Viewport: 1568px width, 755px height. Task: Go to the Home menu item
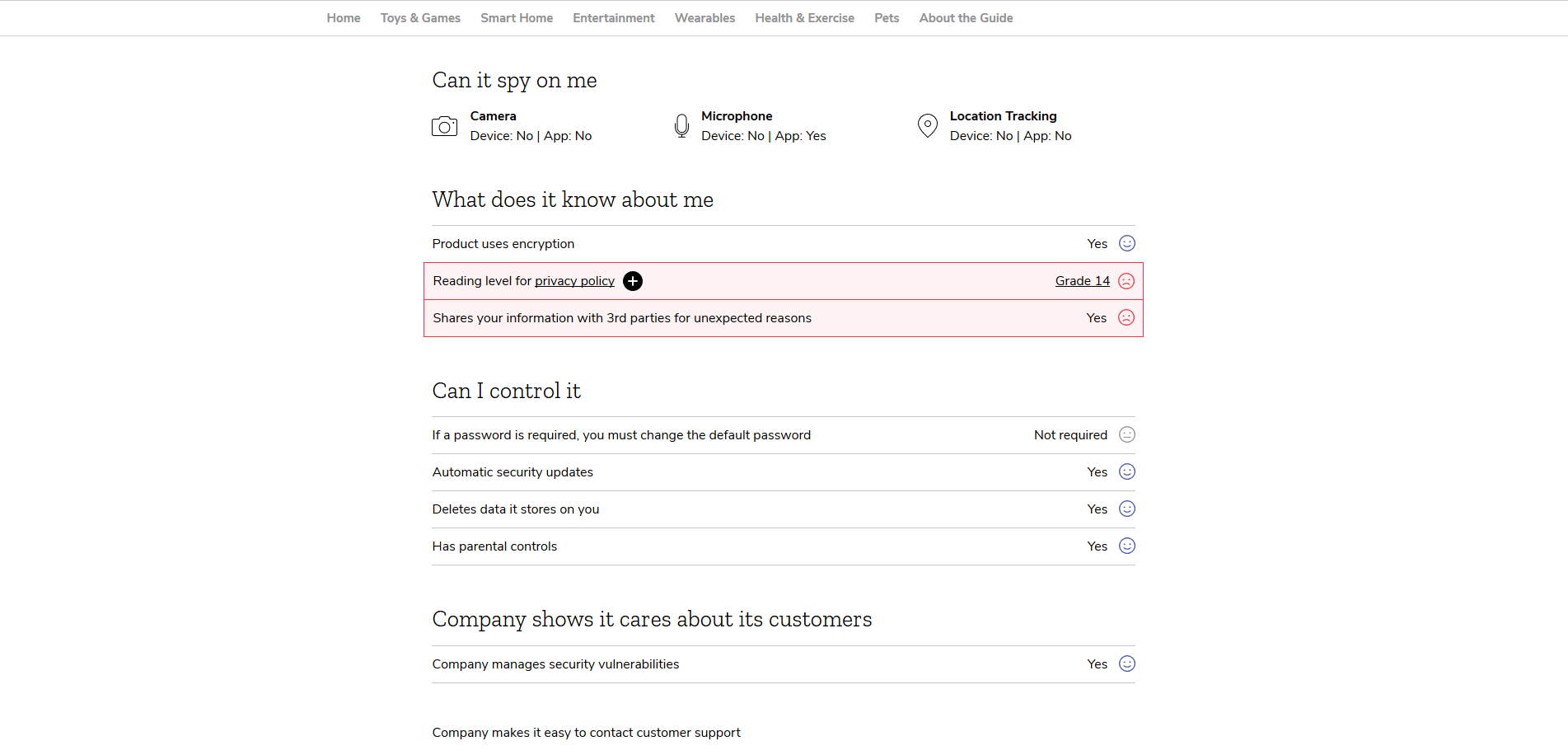[x=344, y=18]
